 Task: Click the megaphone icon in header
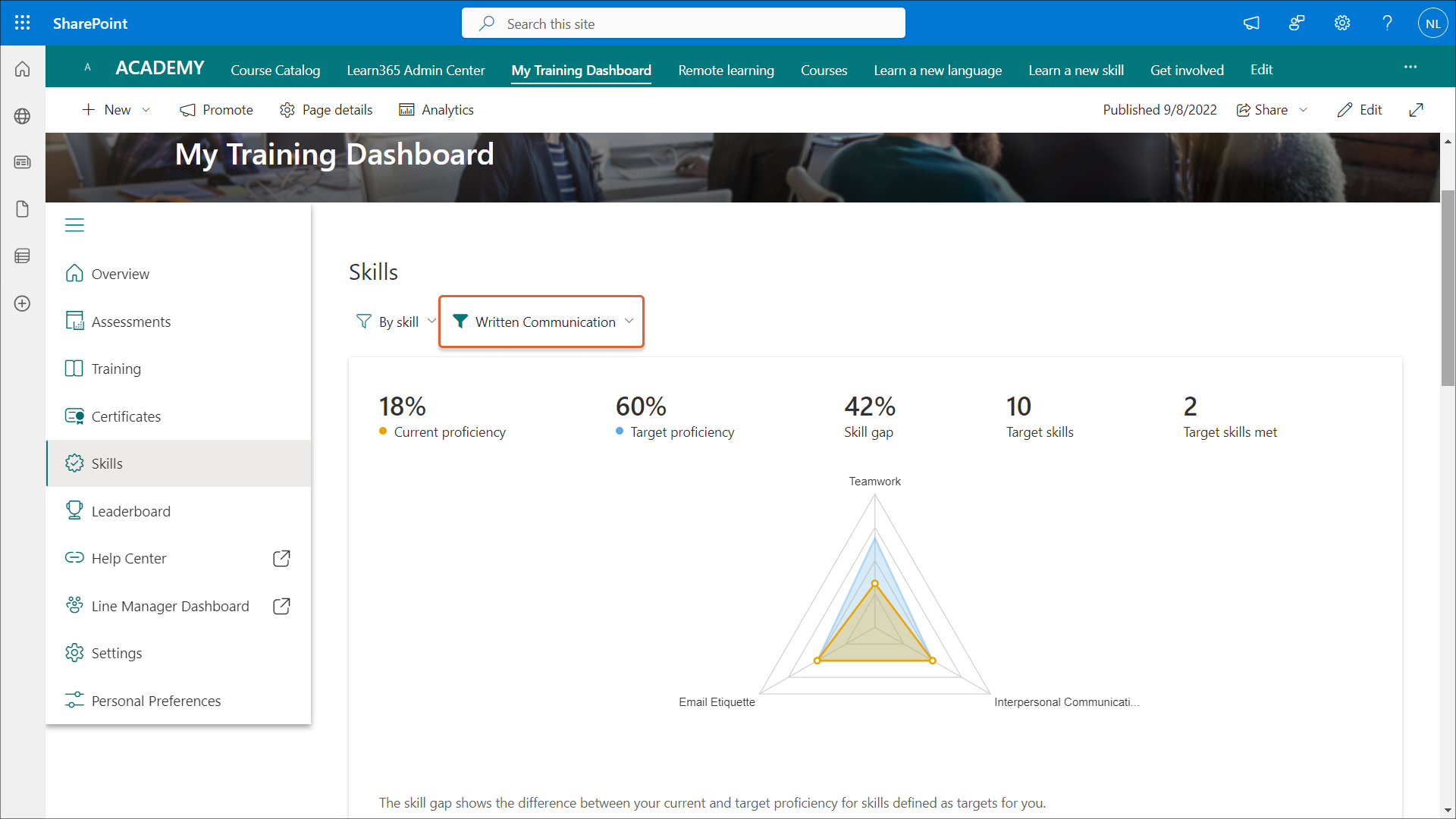pos(1251,23)
